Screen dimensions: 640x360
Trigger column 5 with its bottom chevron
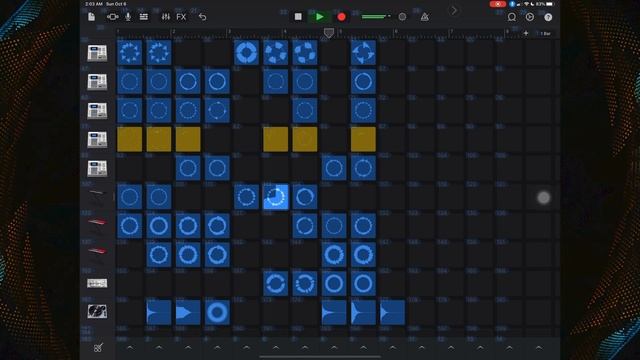[x=247, y=348]
